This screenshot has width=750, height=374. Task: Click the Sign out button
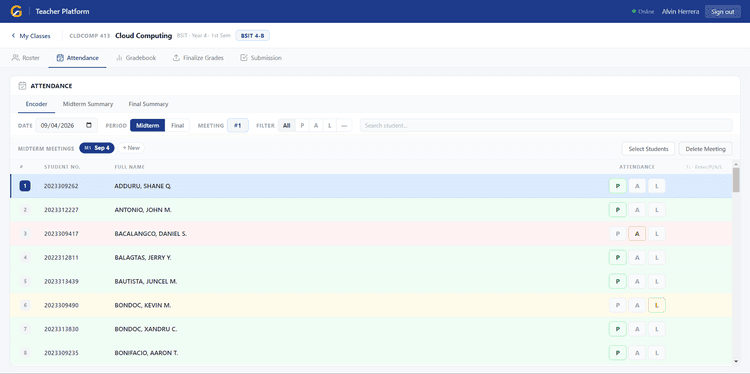[x=722, y=11]
